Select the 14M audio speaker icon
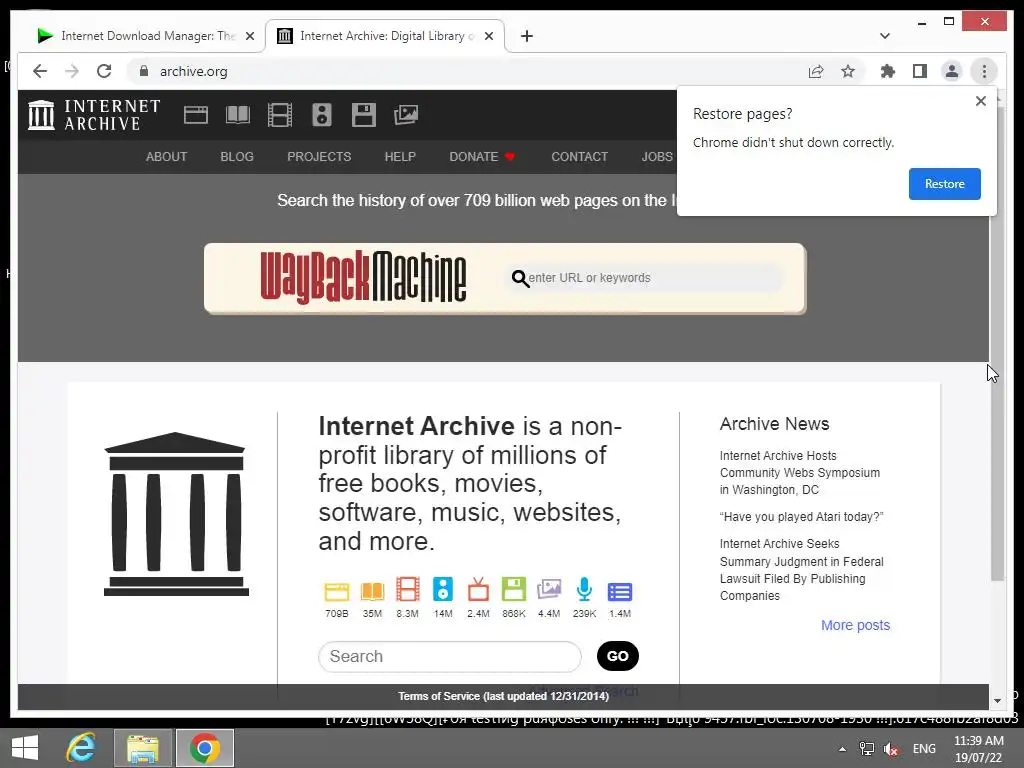This screenshot has width=1024, height=768. click(x=443, y=590)
